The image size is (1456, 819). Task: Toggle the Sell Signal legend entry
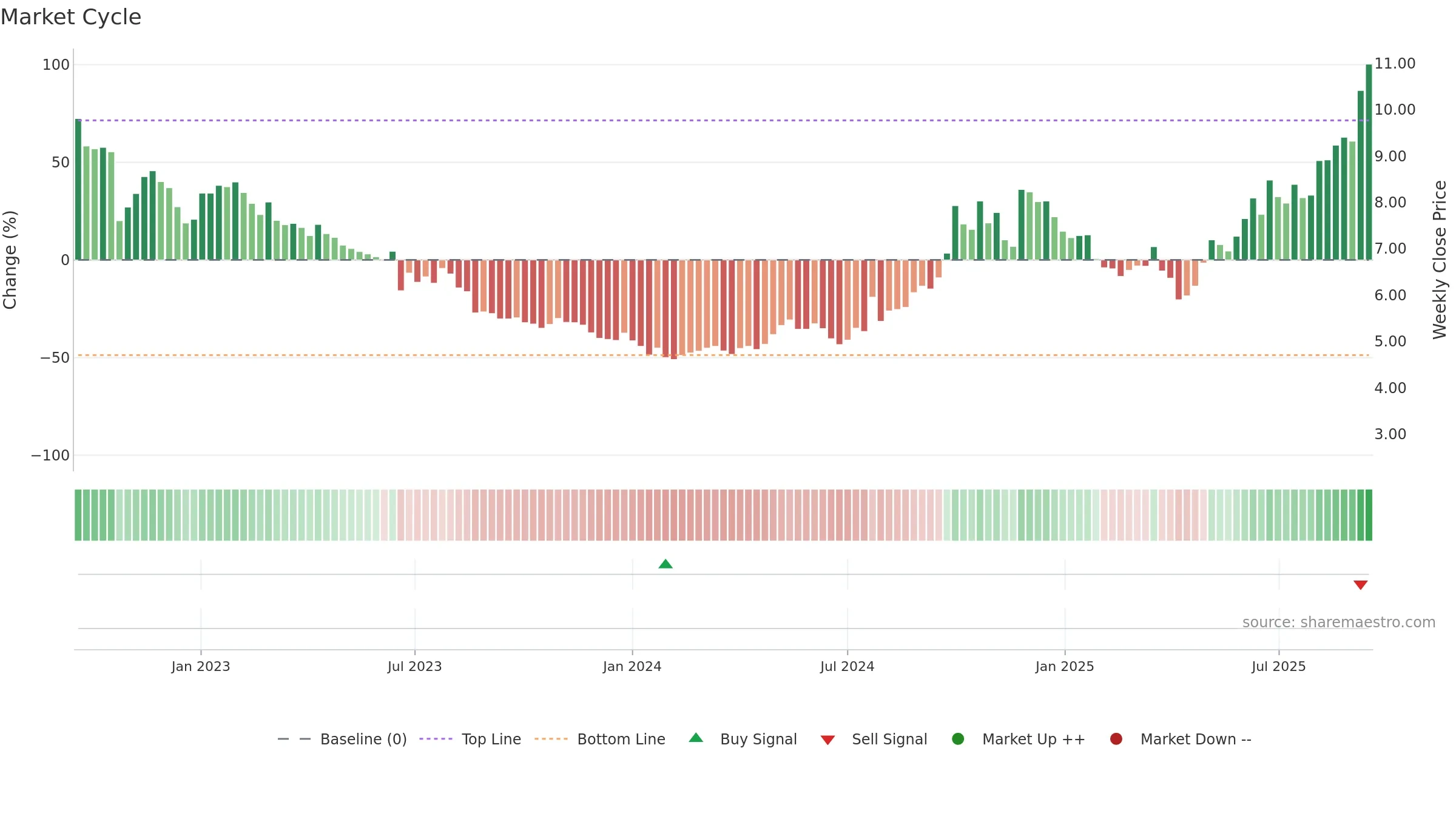coord(874,739)
